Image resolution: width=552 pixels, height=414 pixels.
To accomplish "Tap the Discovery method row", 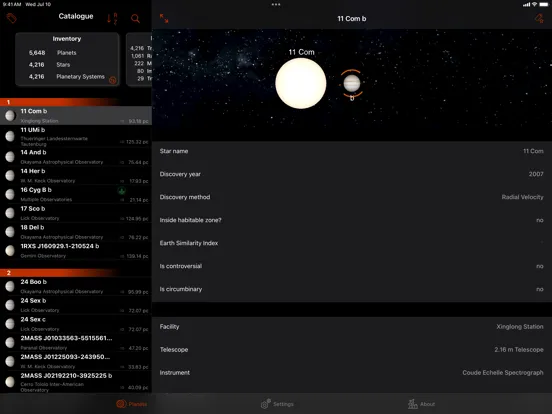I will (x=352, y=197).
